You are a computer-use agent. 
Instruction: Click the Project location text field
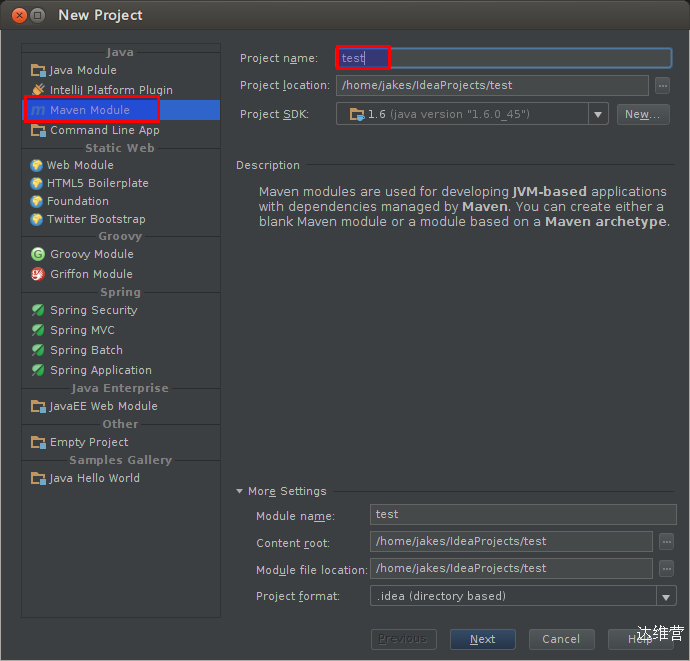492,85
